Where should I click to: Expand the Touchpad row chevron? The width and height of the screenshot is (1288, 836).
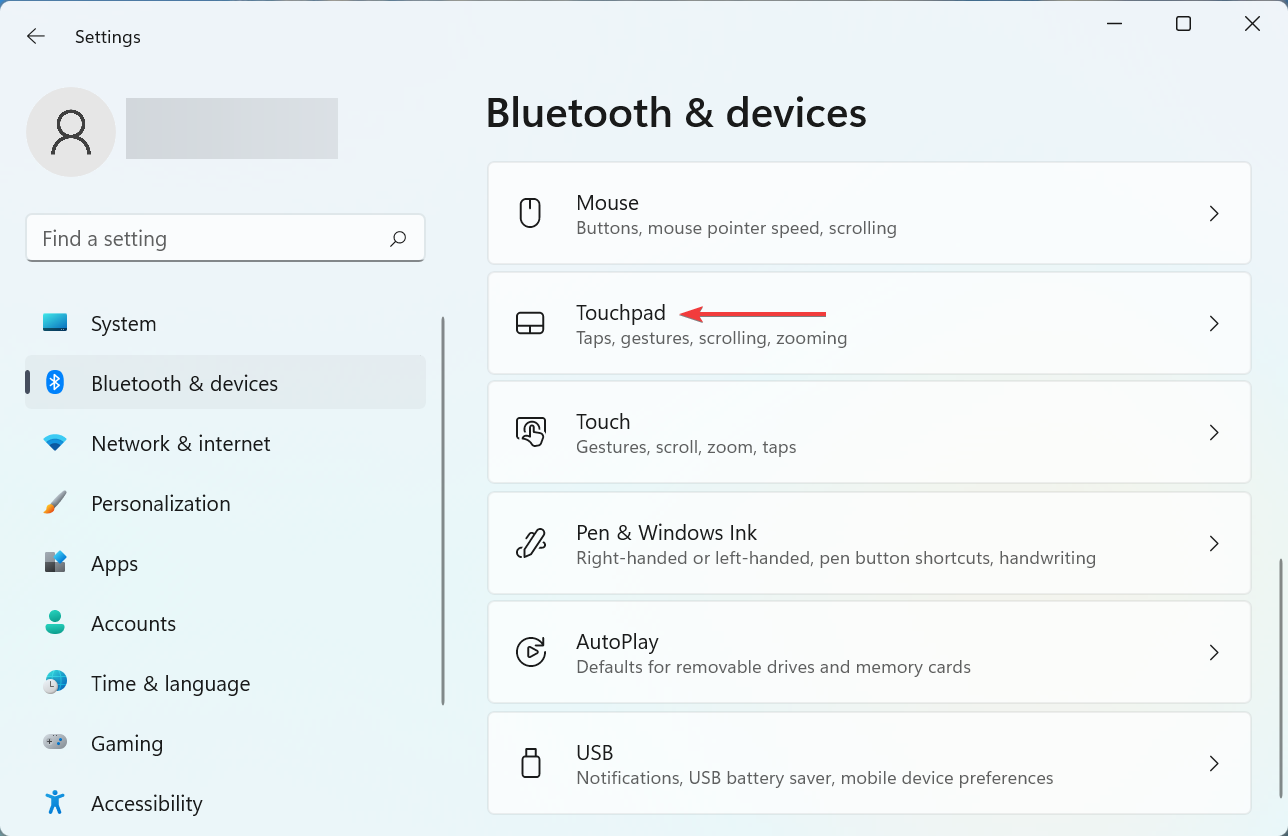click(x=1214, y=323)
